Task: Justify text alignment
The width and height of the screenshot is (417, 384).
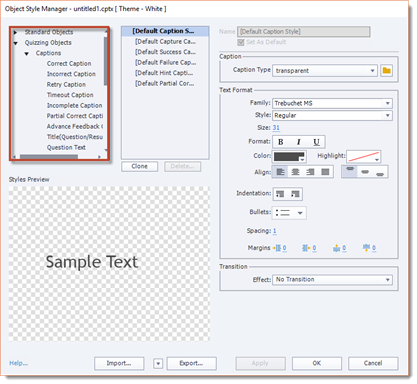Action: pyautogui.click(x=325, y=172)
